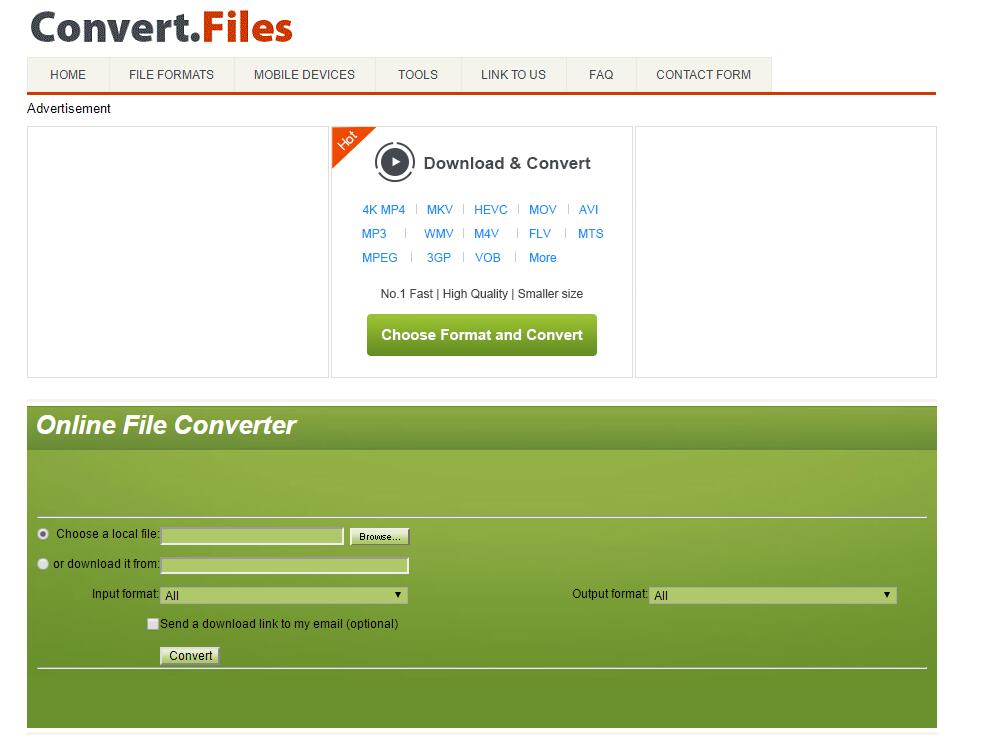Select the MOV format link
The height and width of the screenshot is (746, 992).
(543, 209)
